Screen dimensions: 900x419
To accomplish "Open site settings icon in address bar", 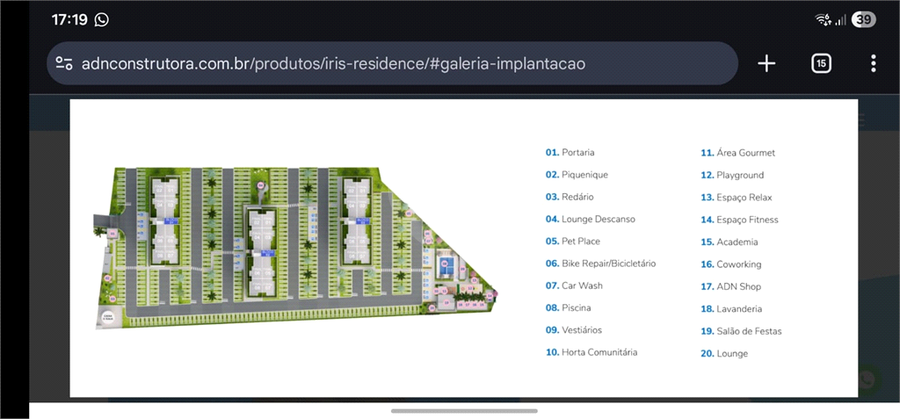I will point(64,63).
